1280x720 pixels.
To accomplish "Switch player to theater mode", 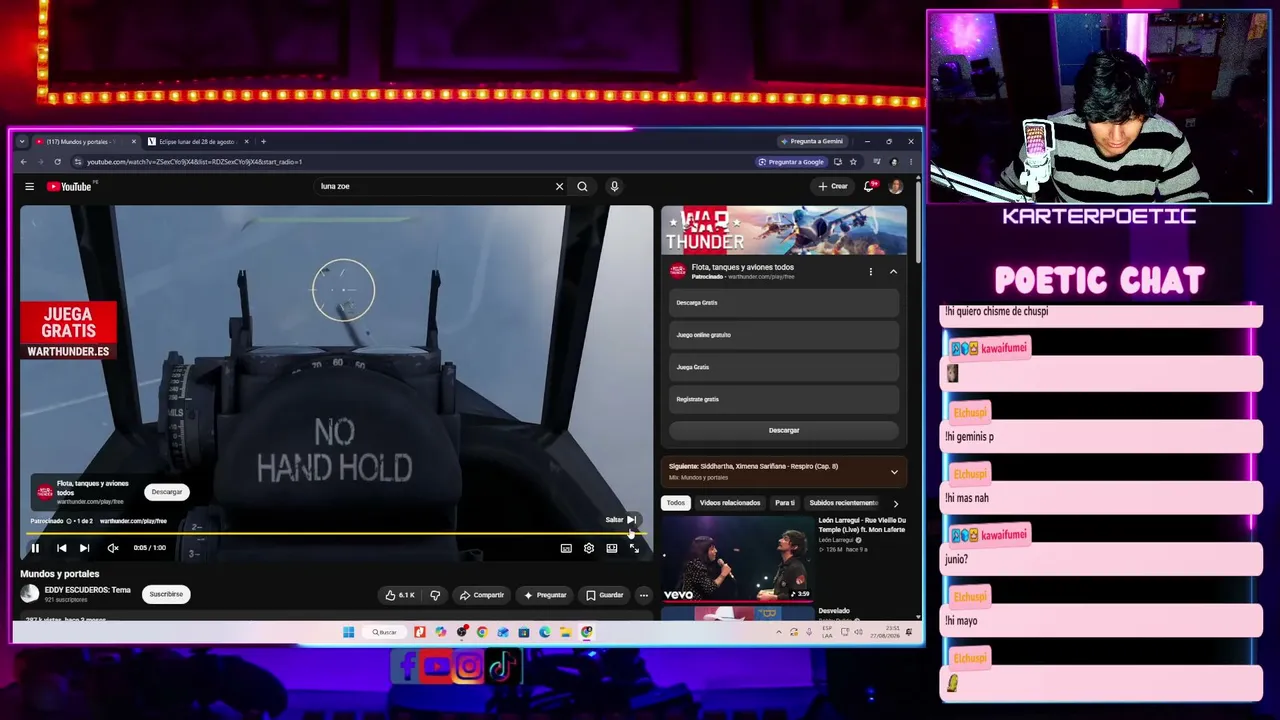I will [x=612, y=548].
